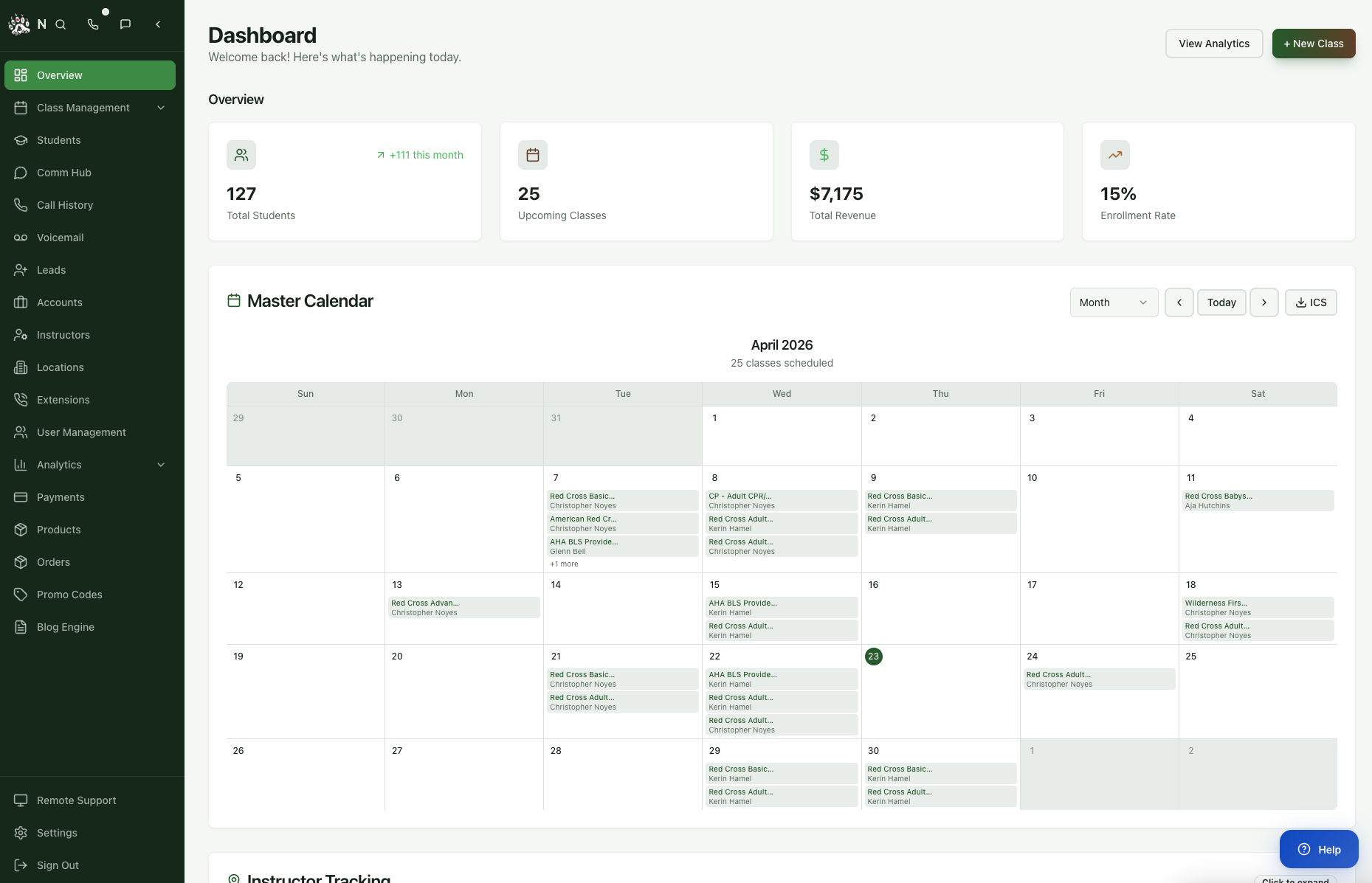Open the chat messages icon
1372x883 pixels.
[x=125, y=24]
